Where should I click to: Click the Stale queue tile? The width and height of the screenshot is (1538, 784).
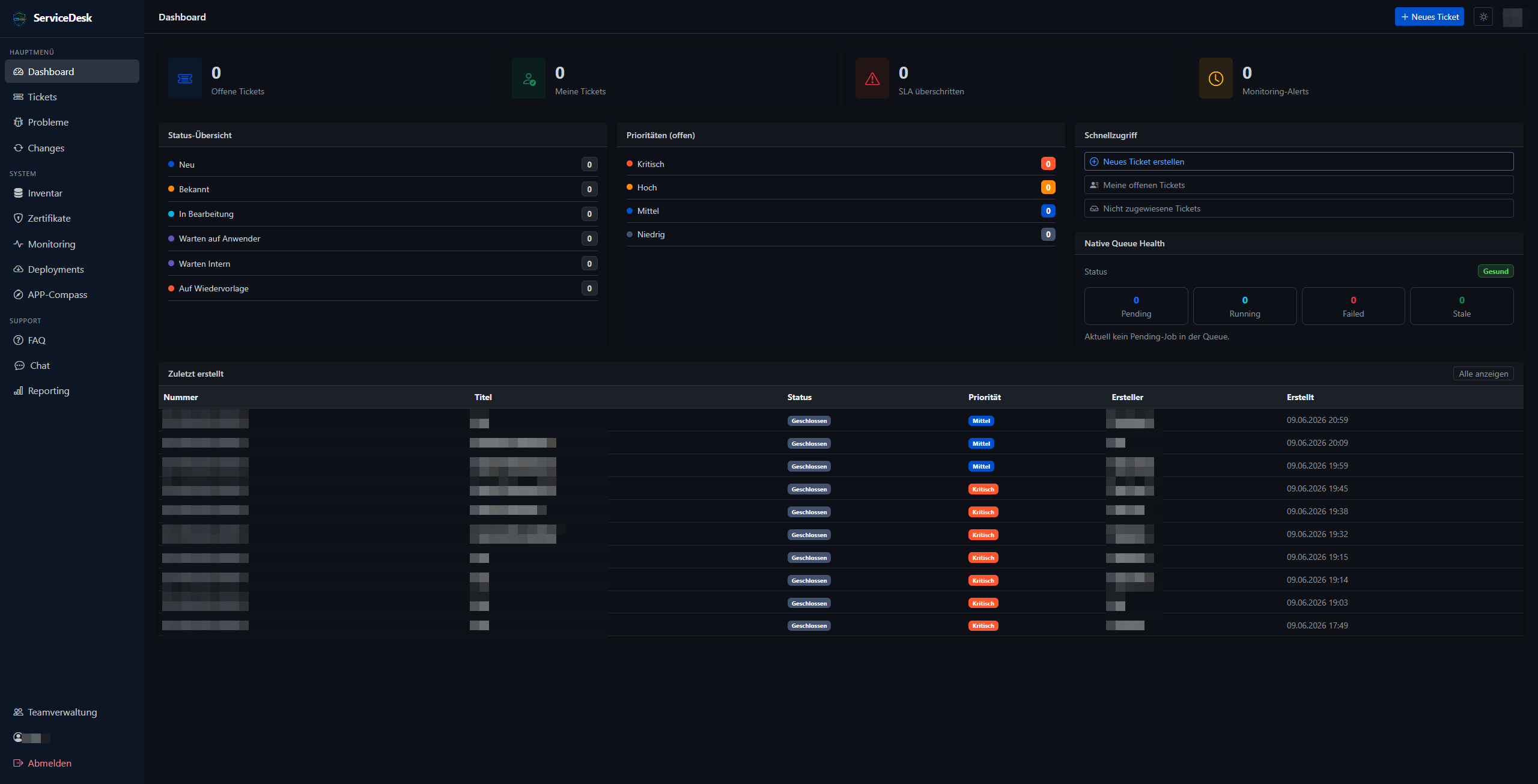(x=1462, y=306)
